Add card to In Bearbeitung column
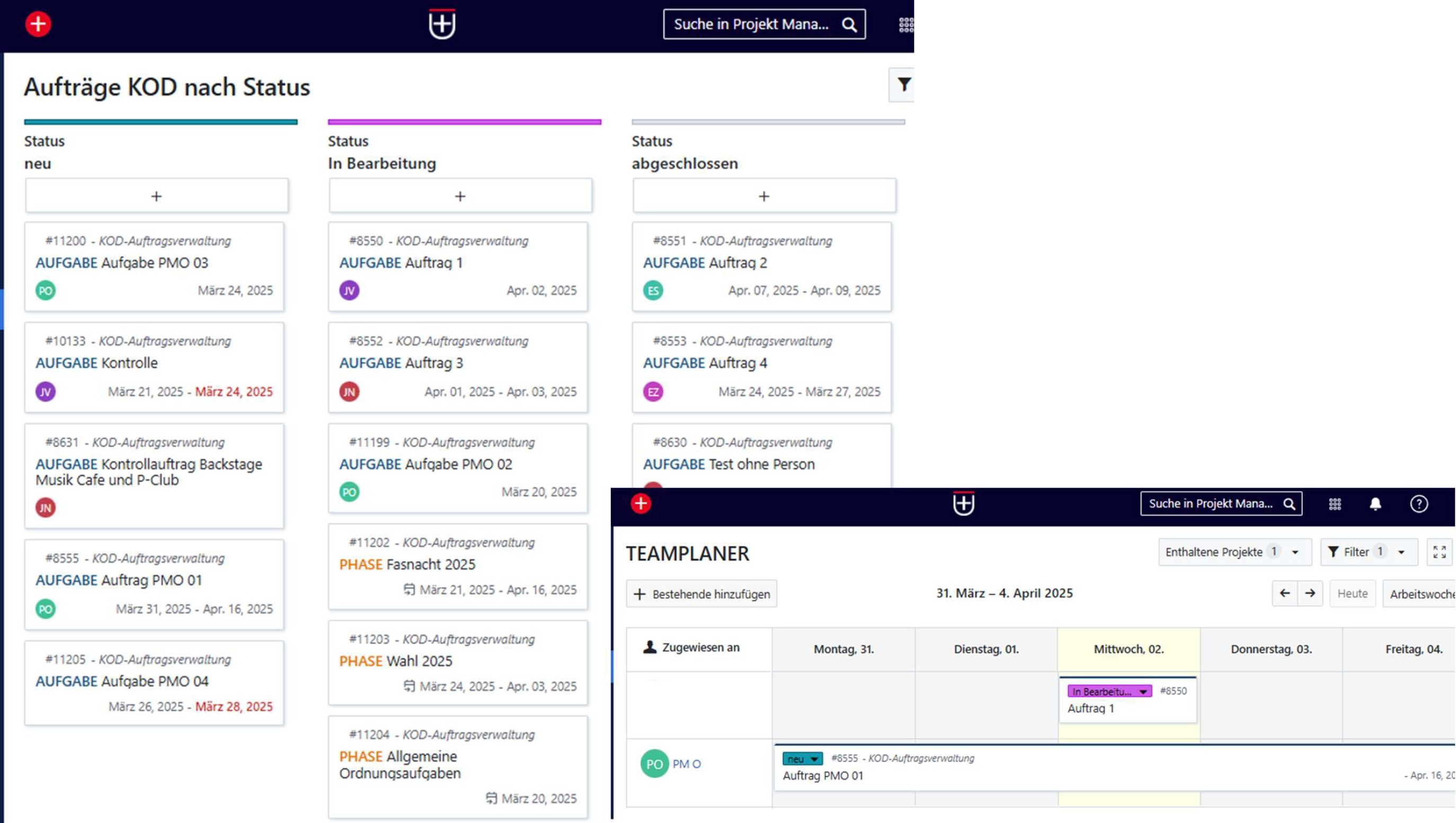Screen dimensions: 1456x823 pyautogui.click(x=460, y=196)
